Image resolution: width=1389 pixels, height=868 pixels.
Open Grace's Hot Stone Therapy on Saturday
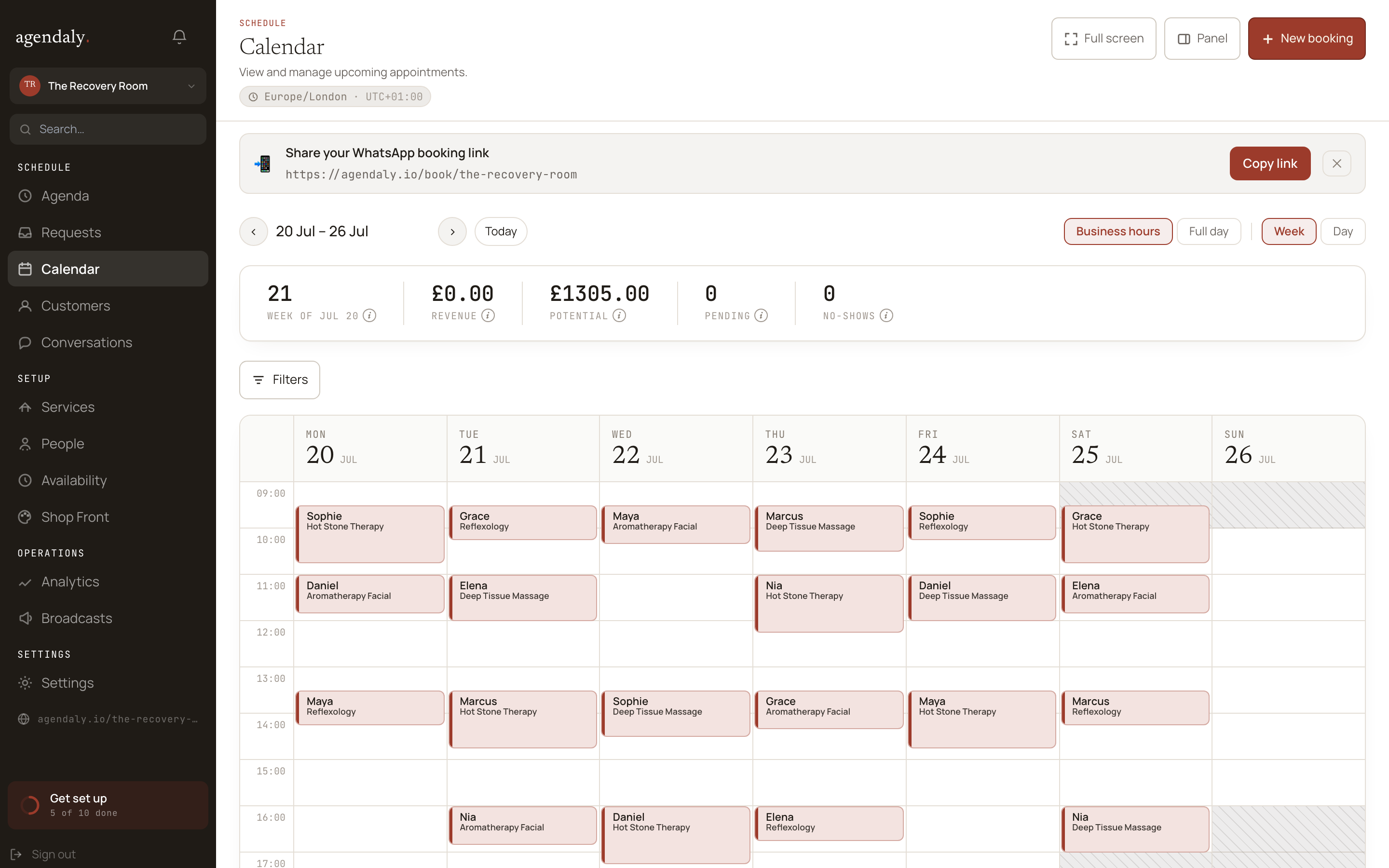point(1135,534)
